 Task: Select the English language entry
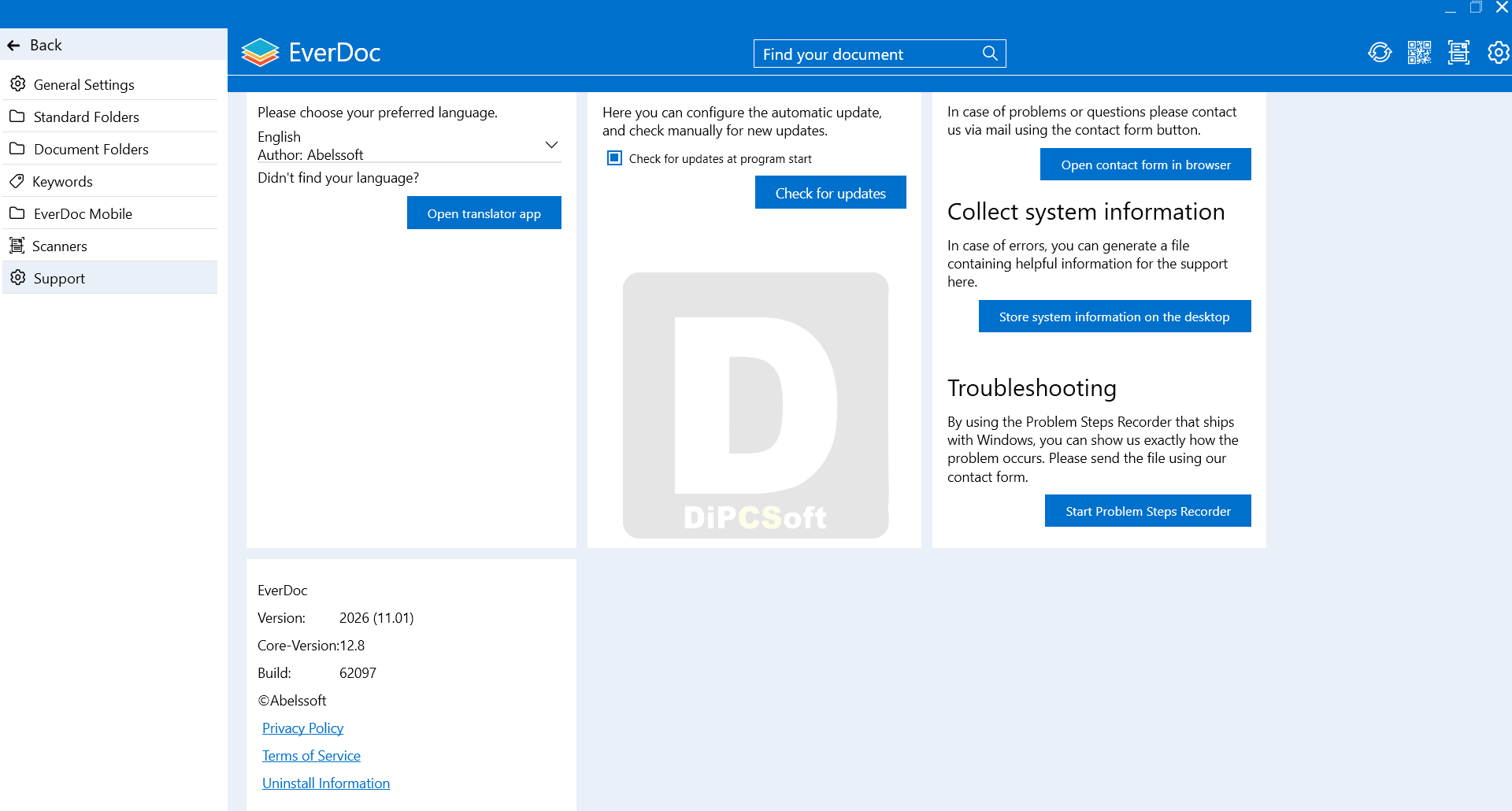click(279, 136)
